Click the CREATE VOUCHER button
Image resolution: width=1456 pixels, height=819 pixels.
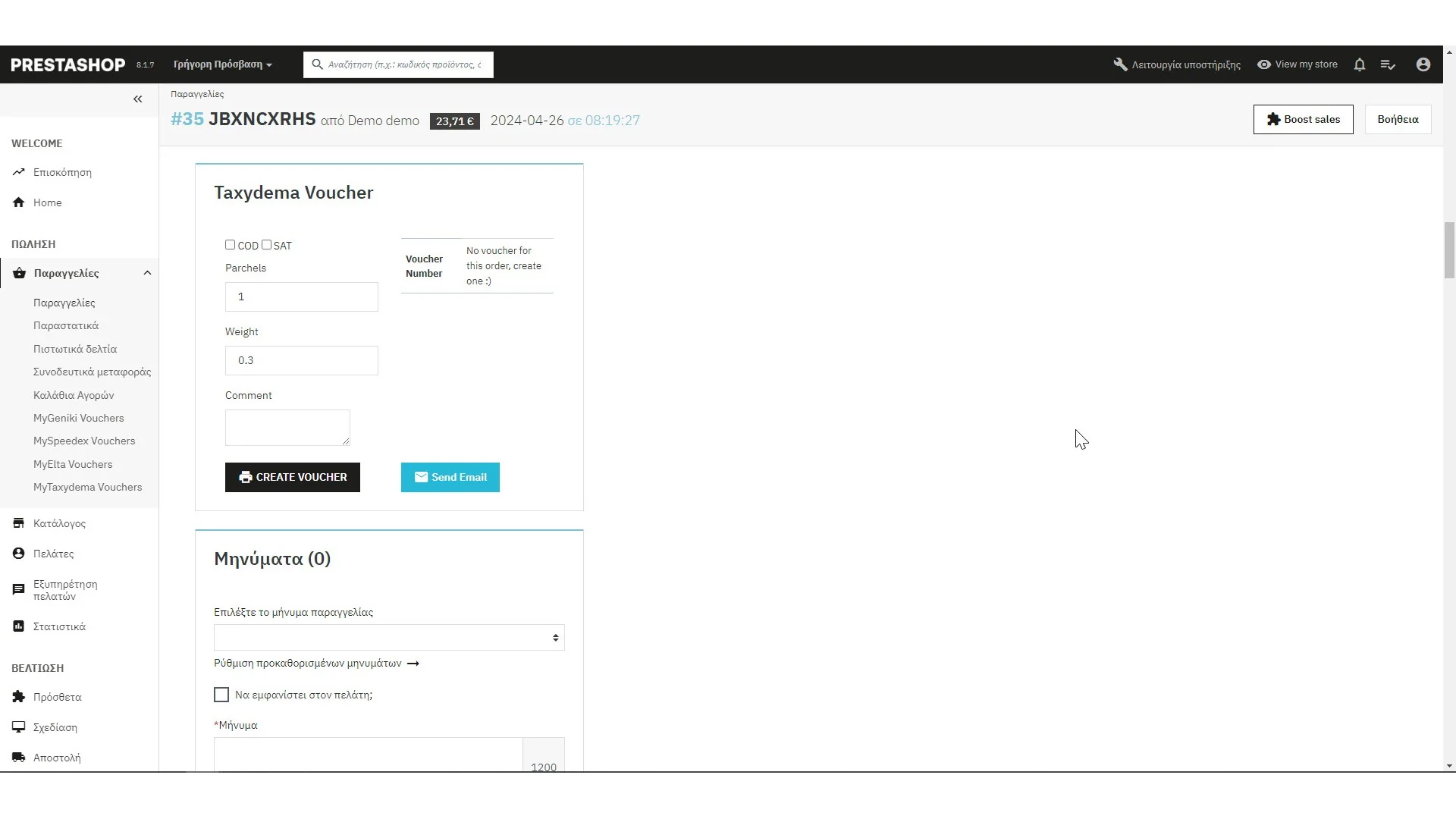(x=292, y=477)
